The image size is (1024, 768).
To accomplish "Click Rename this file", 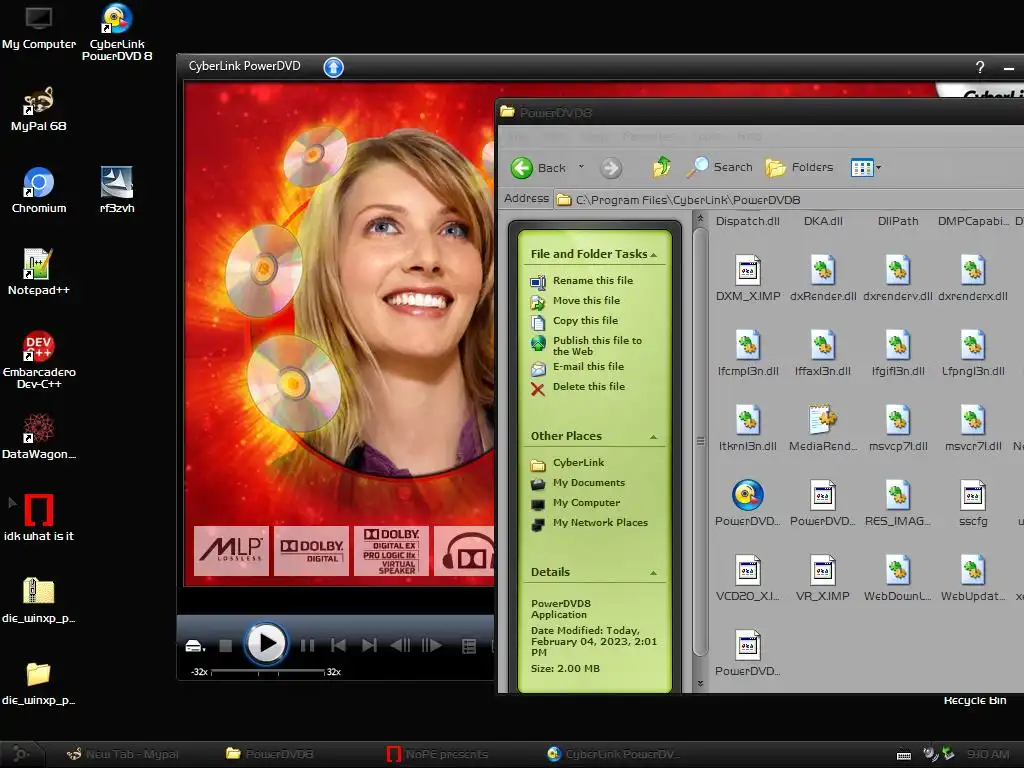I will click(593, 280).
